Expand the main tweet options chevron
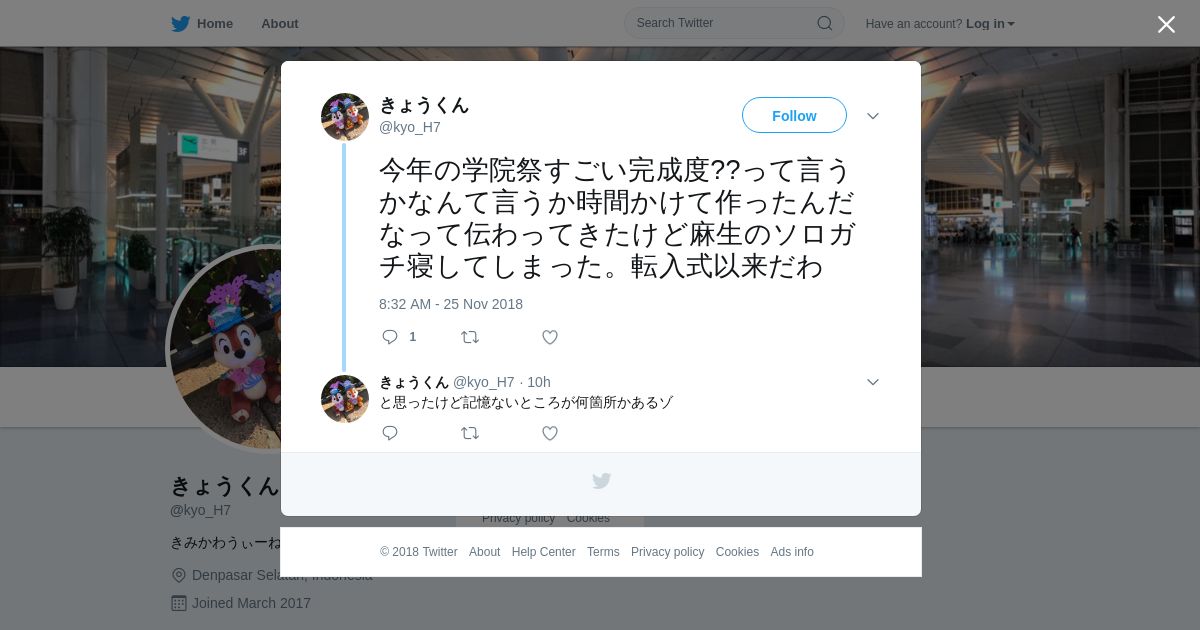Image resolution: width=1200 pixels, height=630 pixels. pyautogui.click(x=873, y=116)
